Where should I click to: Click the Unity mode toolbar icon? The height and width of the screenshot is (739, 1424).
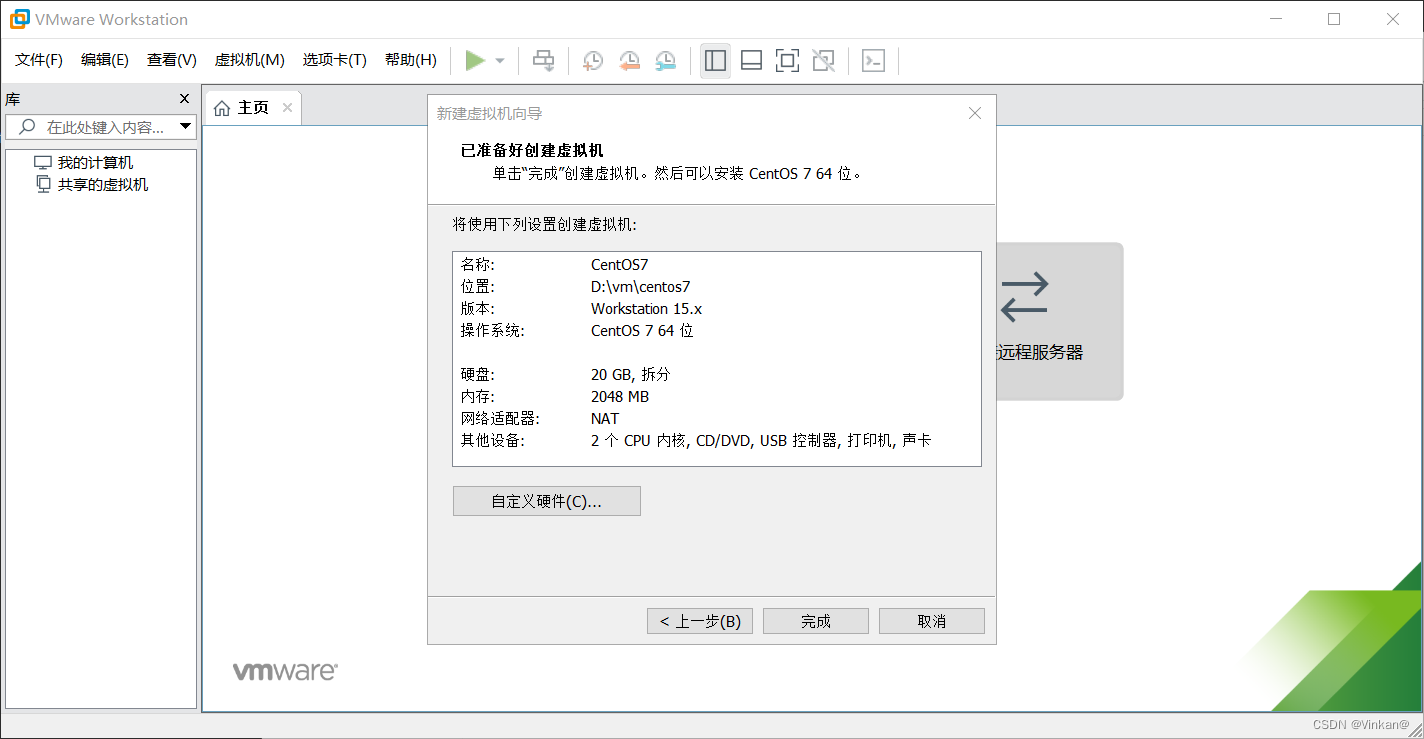tap(823, 60)
